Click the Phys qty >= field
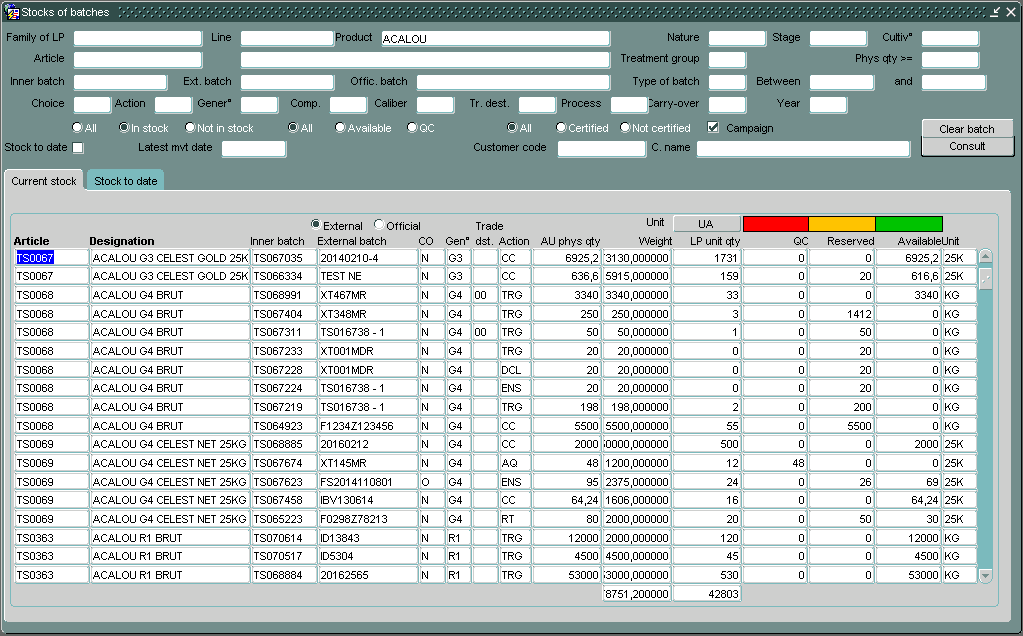1023x636 pixels. (x=951, y=59)
